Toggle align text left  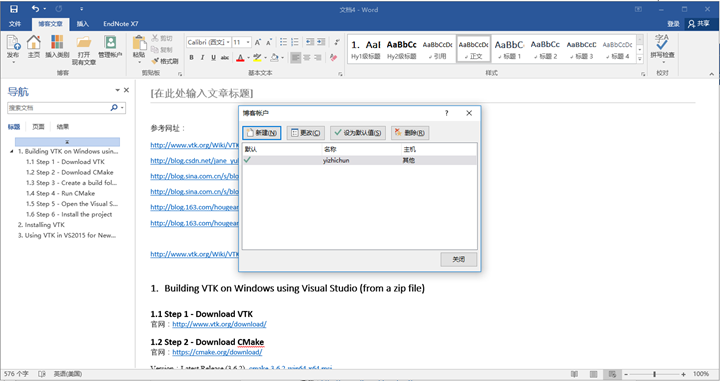coord(295,57)
